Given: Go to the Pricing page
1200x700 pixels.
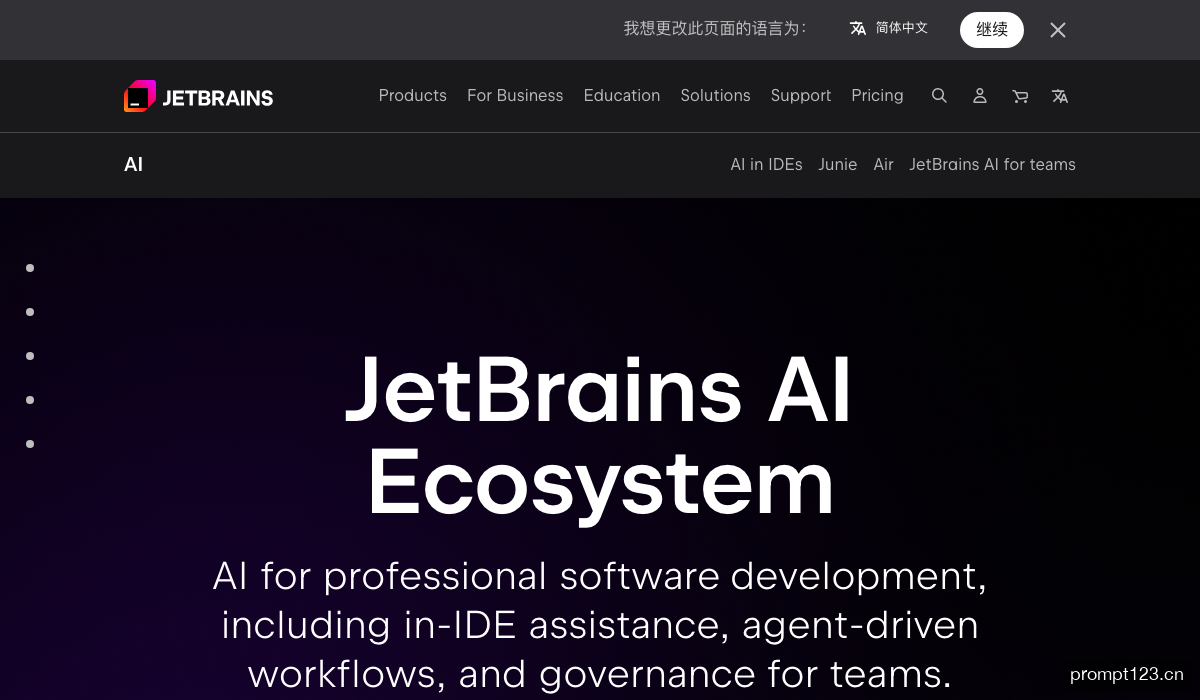Looking at the screenshot, I should coord(877,96).
